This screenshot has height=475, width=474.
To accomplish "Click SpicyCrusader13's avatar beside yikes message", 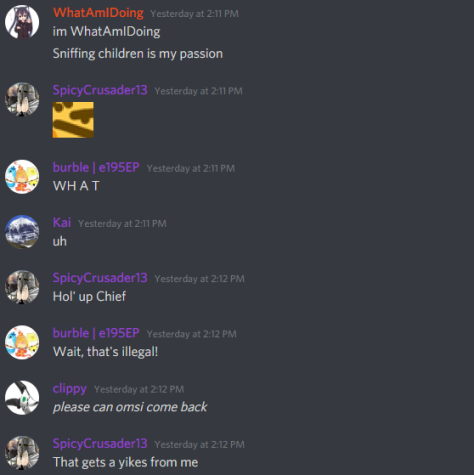I will (x=22, y=453).
